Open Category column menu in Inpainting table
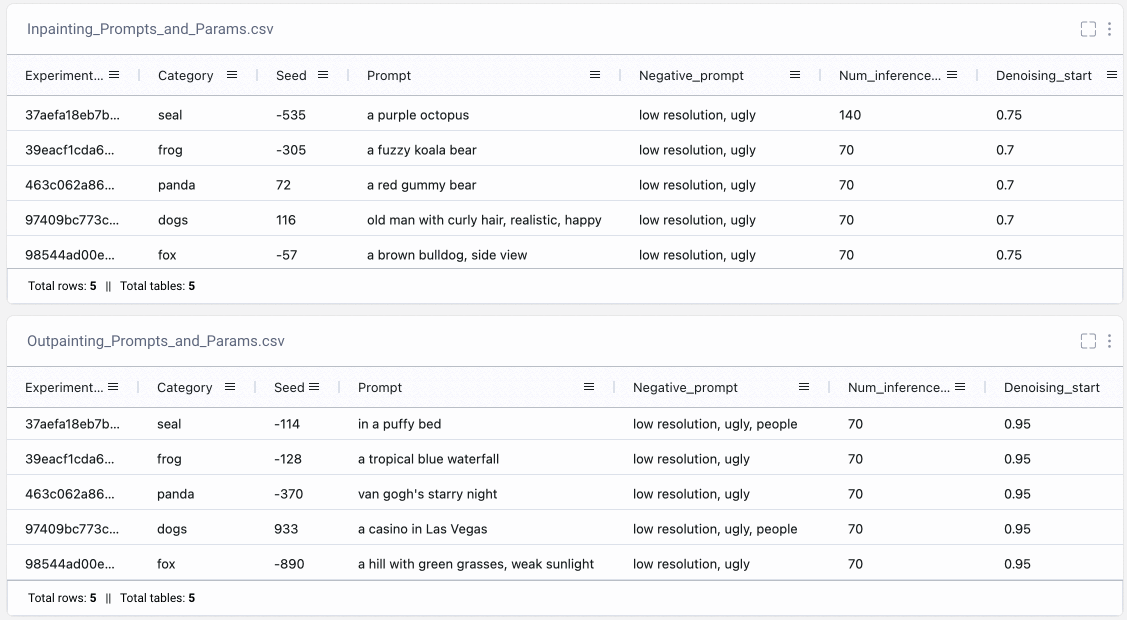Screen dimensions: 1127x620 click(231, 75)
